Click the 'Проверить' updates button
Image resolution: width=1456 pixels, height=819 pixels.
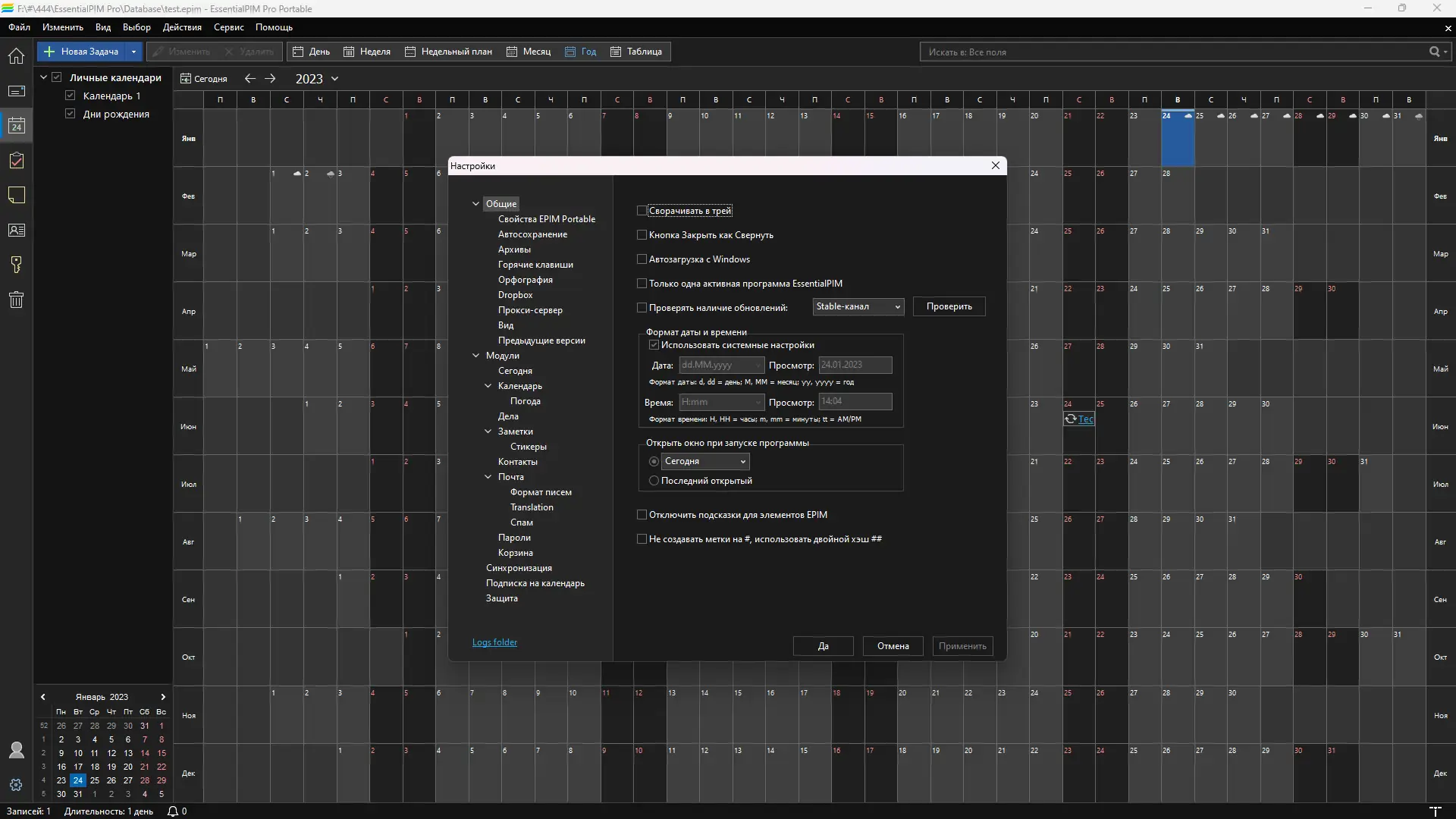(x=949, y=306)
